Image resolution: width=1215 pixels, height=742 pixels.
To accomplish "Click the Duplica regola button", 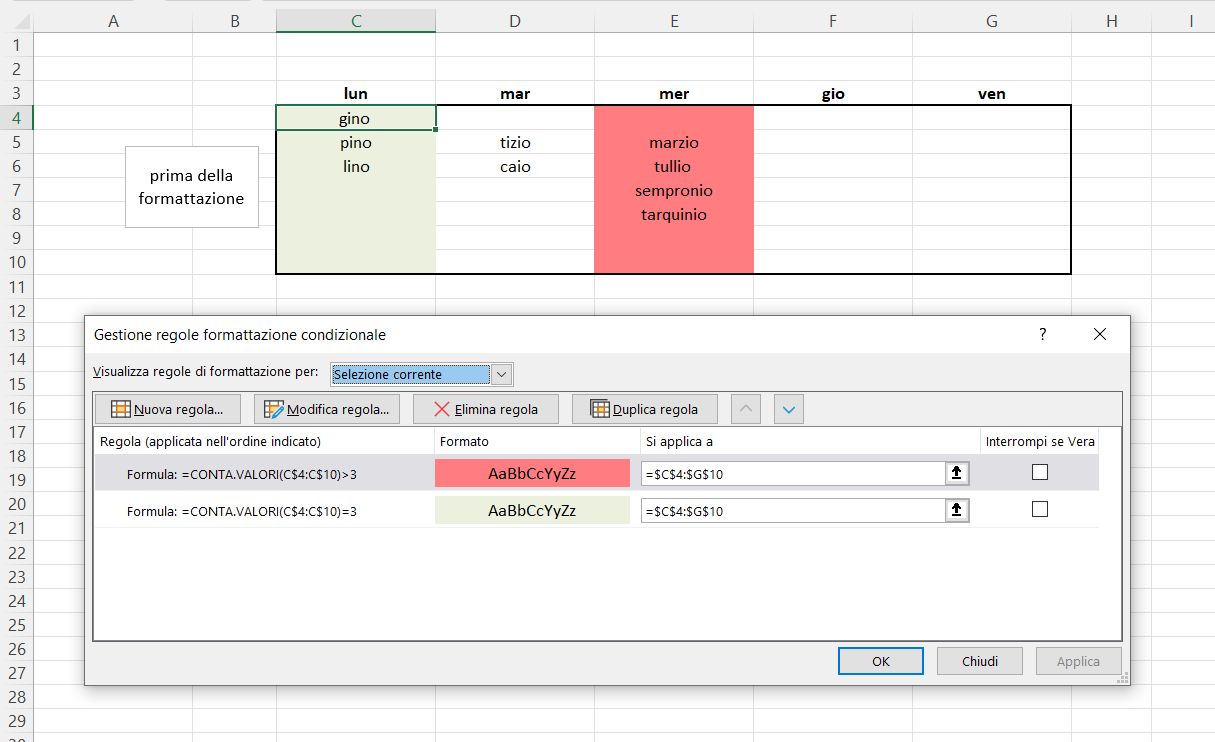I will click(x=645, y=409).
